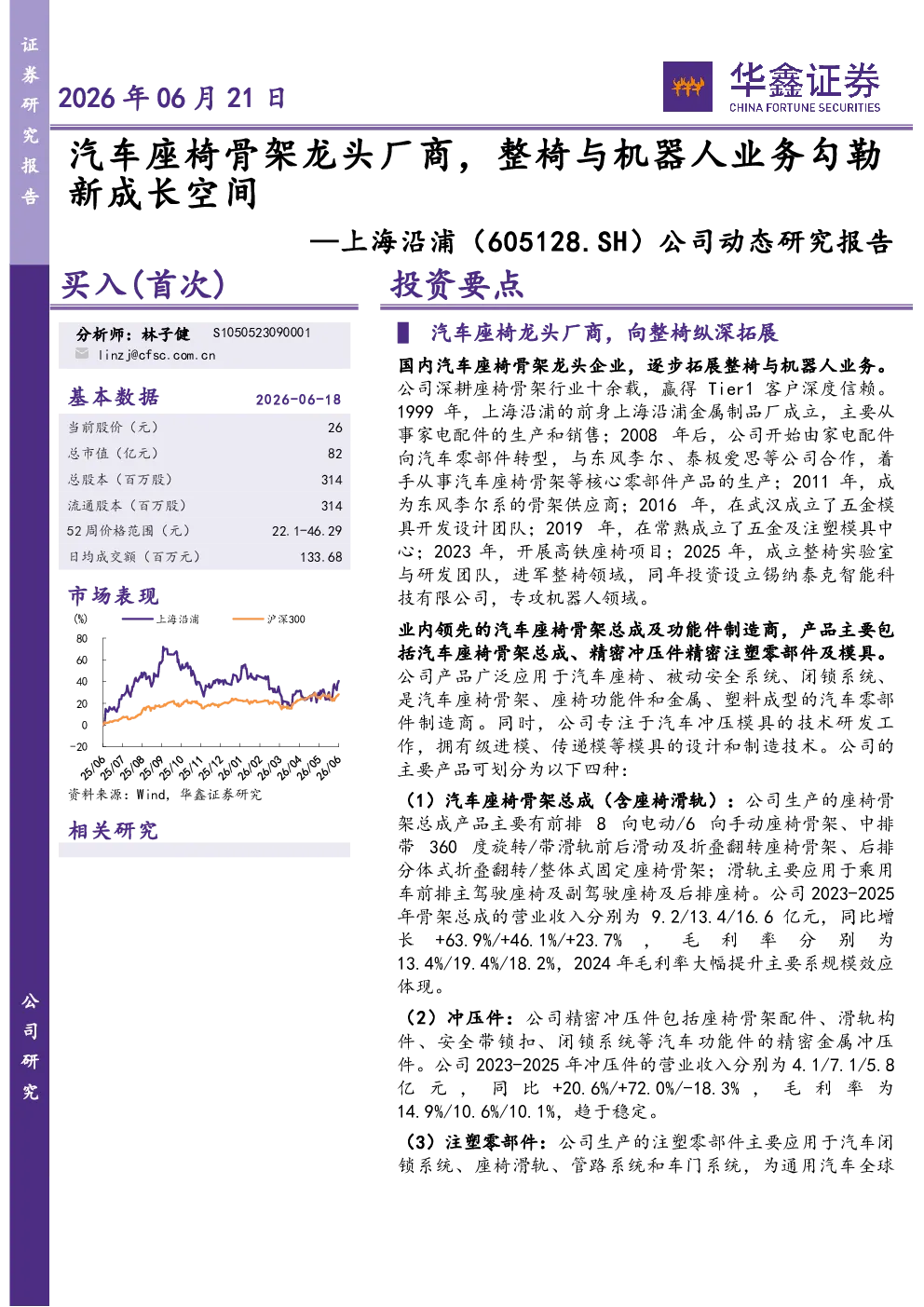Screen dimensions: 924x1307
Task: Select the bold item (2)冲压件
Action: [x=458, y=1018]
